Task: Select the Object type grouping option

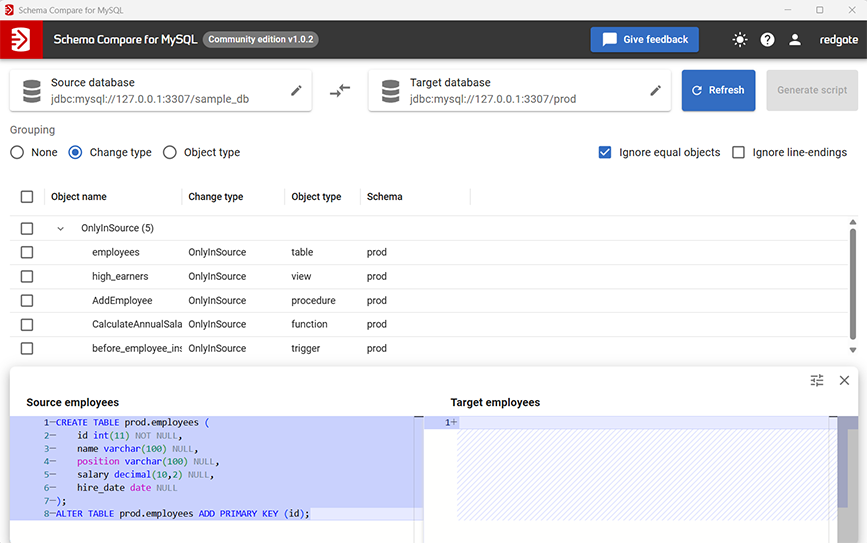Action: coord(170,153)
